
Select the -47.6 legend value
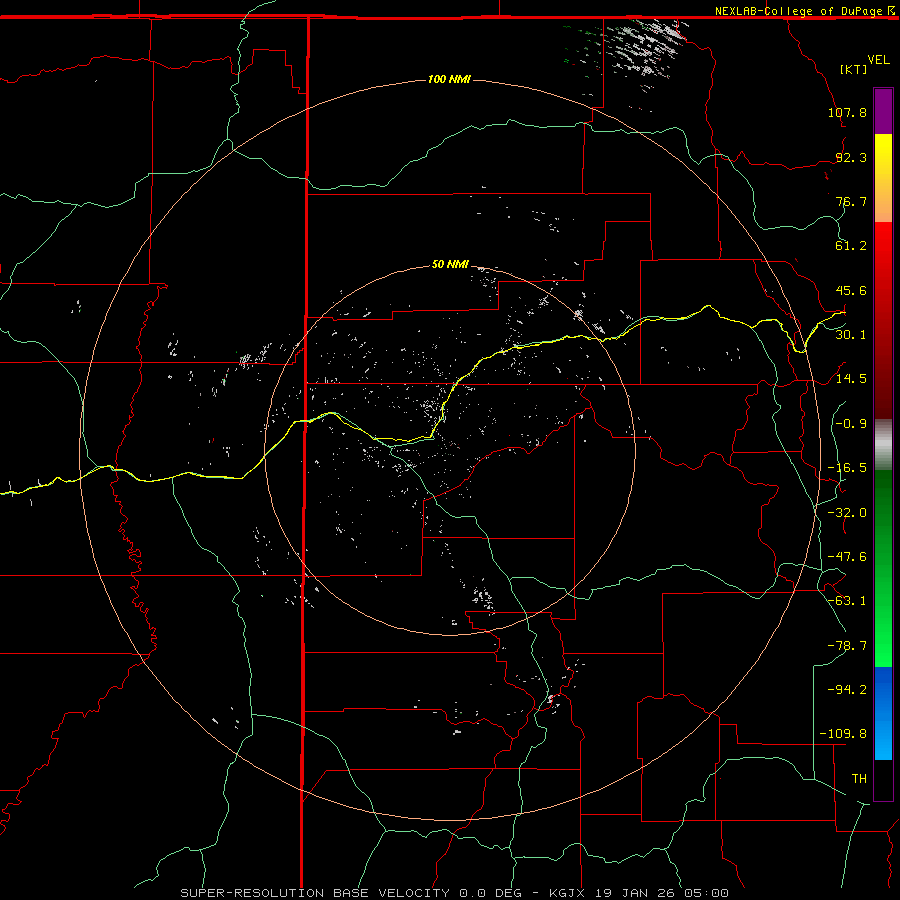[847, 557]
